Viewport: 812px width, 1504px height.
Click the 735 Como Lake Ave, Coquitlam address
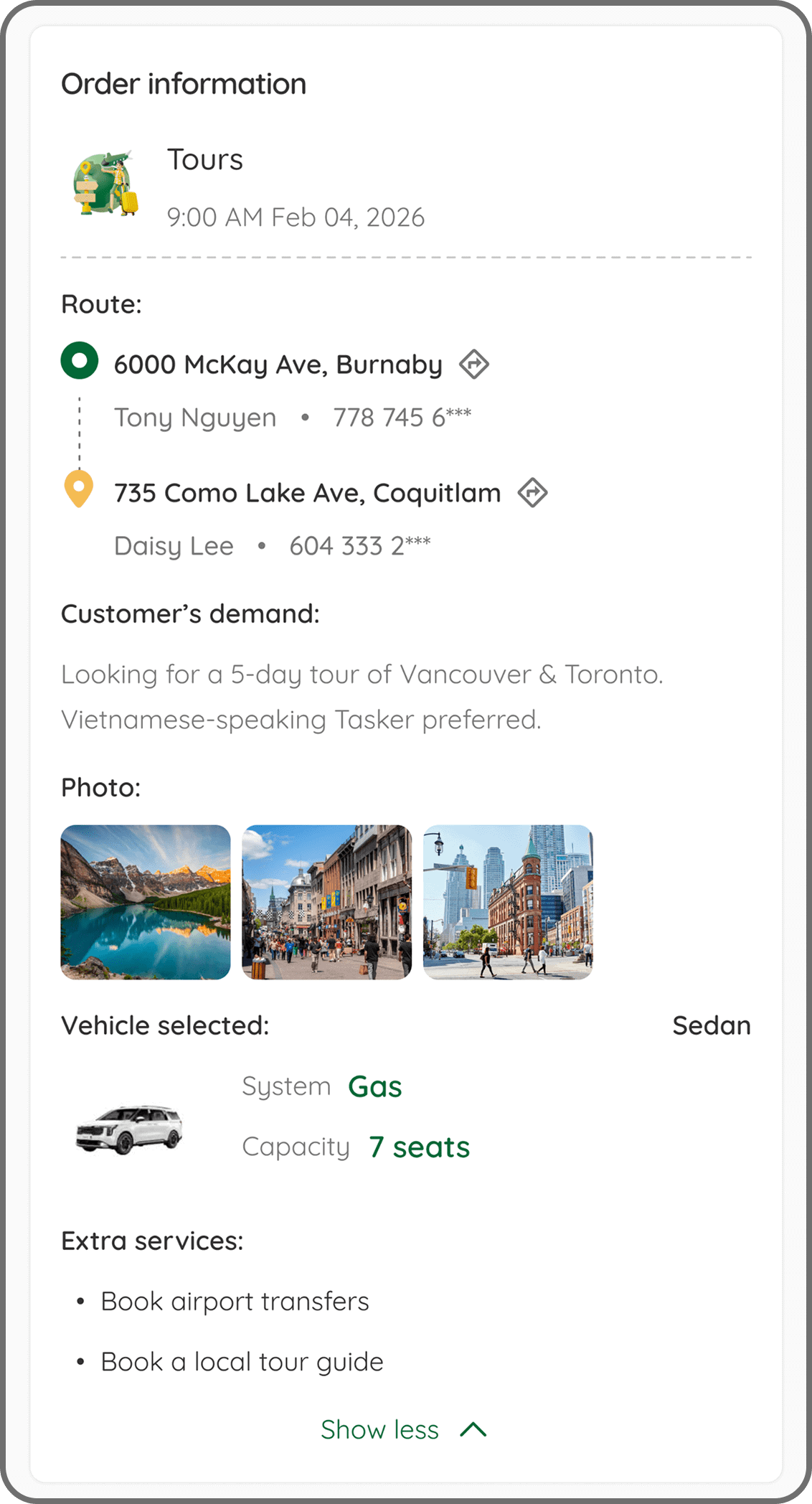pyautogui.click(x=308, y=493)
